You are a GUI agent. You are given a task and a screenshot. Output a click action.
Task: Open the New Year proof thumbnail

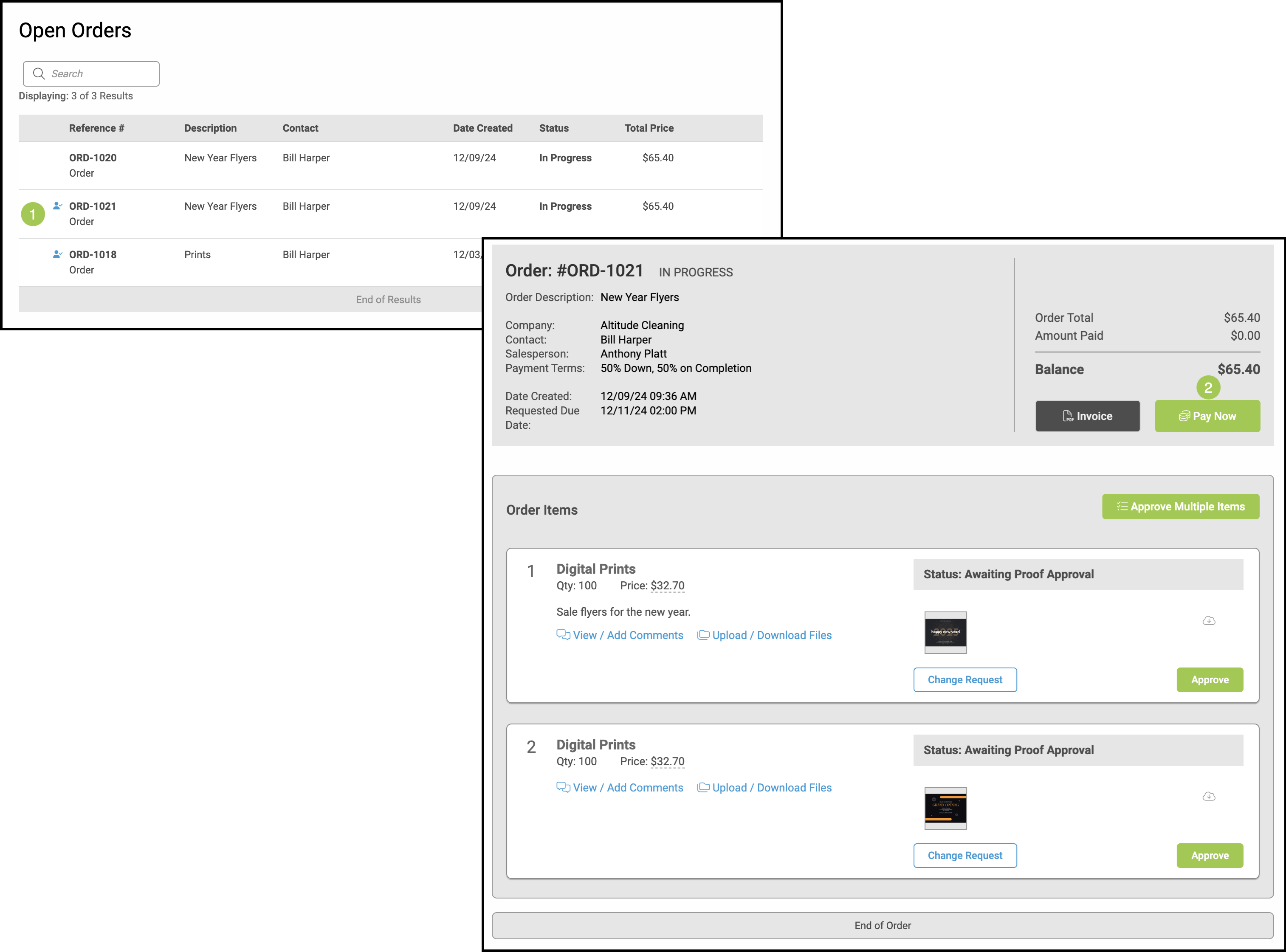coord(945,633)
